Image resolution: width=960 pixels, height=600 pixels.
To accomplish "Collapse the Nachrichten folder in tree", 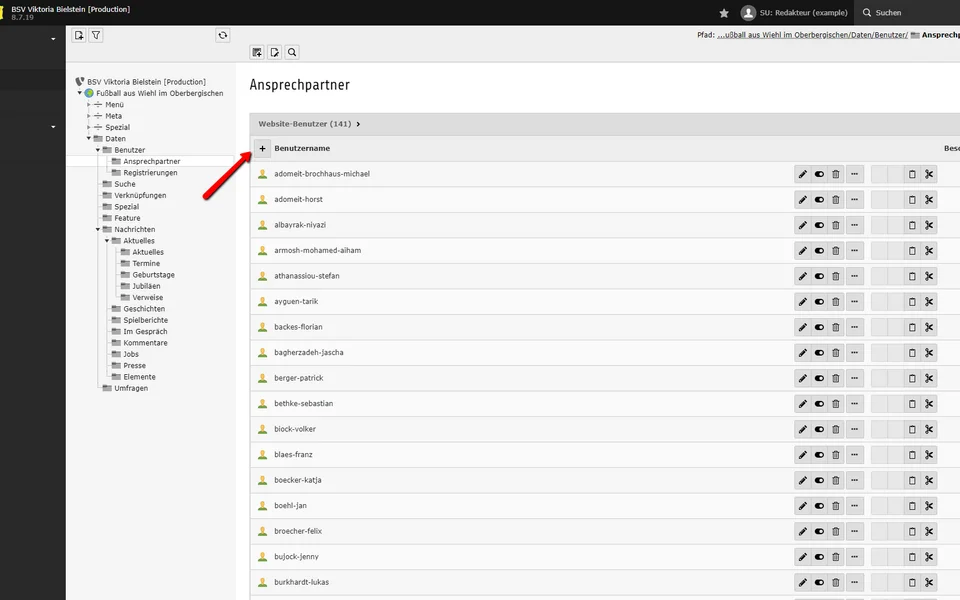I will point(98,230).
